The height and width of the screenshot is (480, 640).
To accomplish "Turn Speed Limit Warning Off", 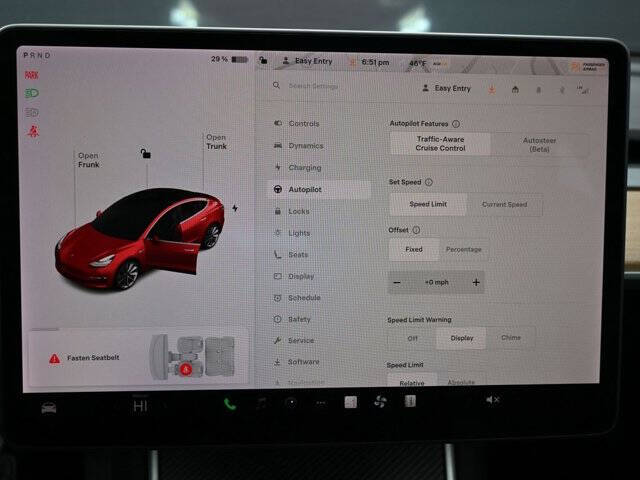I will [x=412, y=338].
